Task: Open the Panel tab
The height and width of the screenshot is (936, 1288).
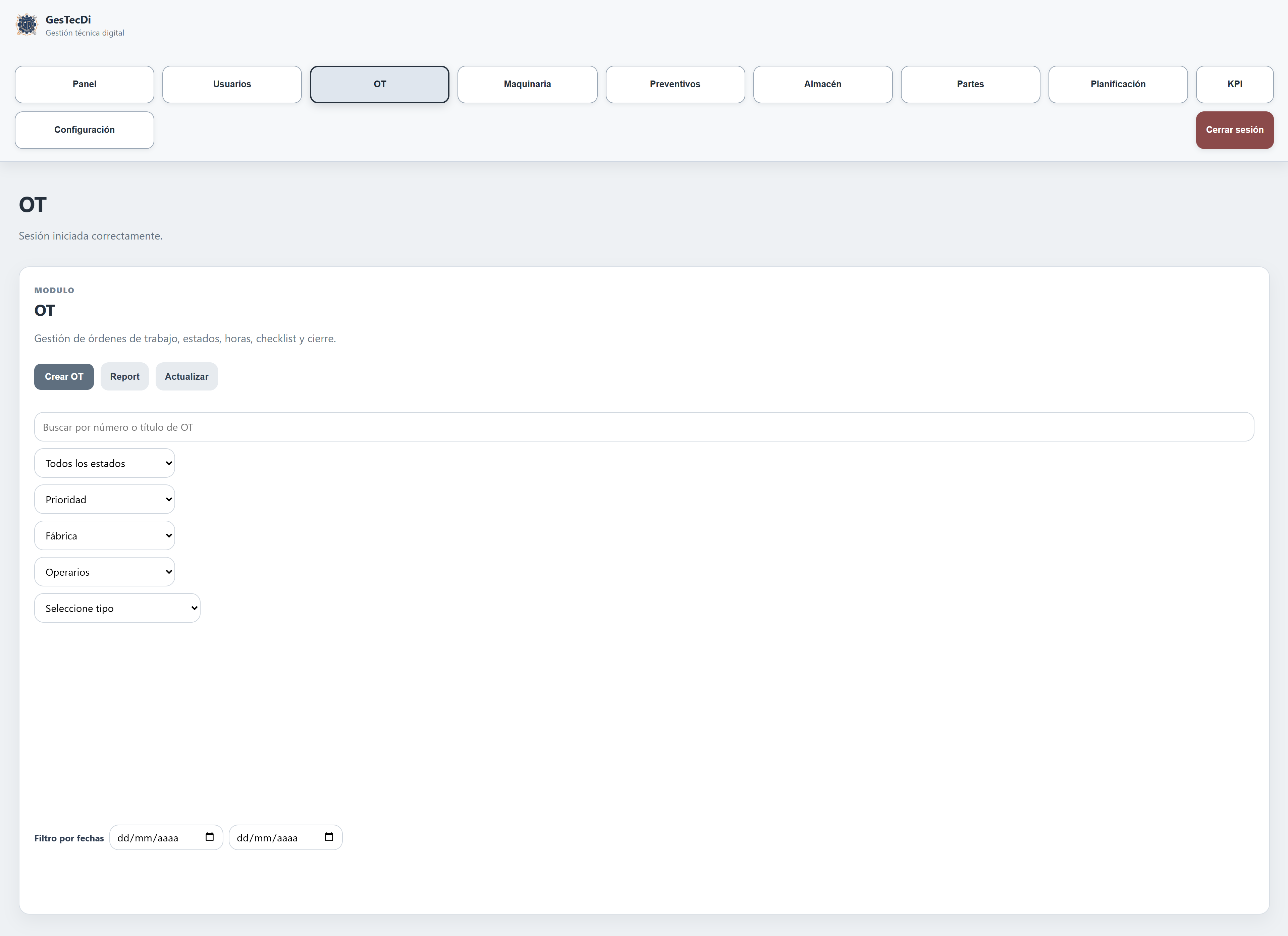Action: pos(85,84)
